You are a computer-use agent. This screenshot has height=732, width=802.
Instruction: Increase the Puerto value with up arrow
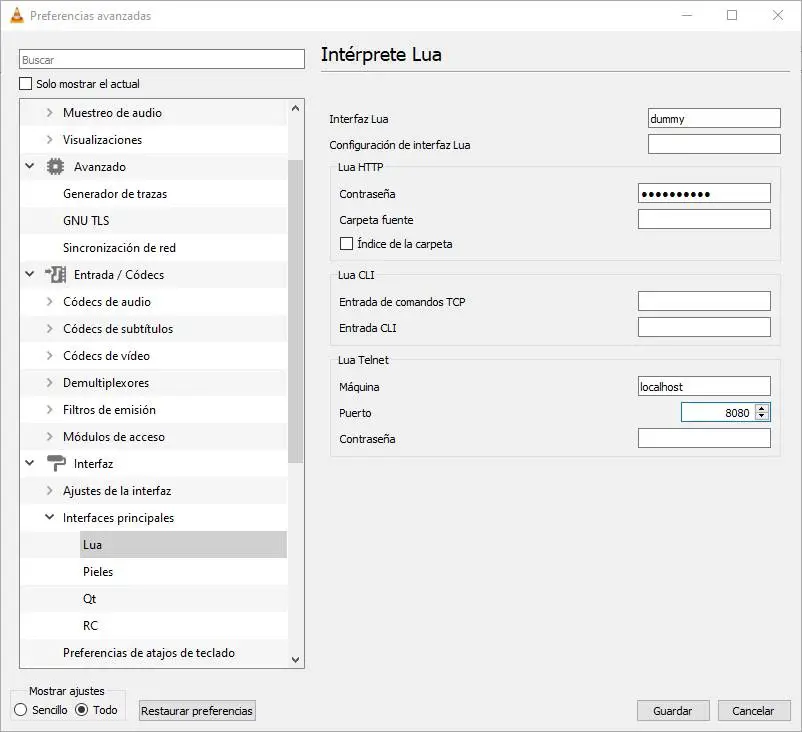point(762,408)
